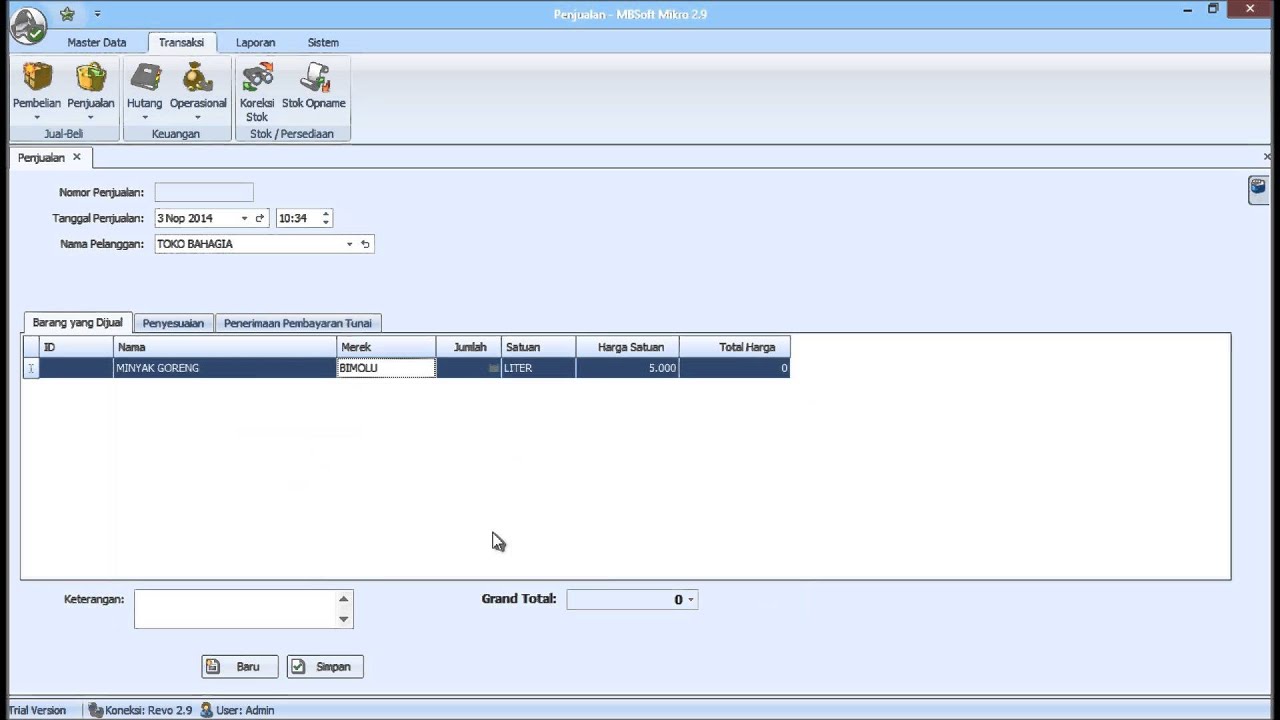Viewport: 1280px width, 720px height.
Task: Open the Nama Pelanggan dropdown
Action: click(349, 244)
